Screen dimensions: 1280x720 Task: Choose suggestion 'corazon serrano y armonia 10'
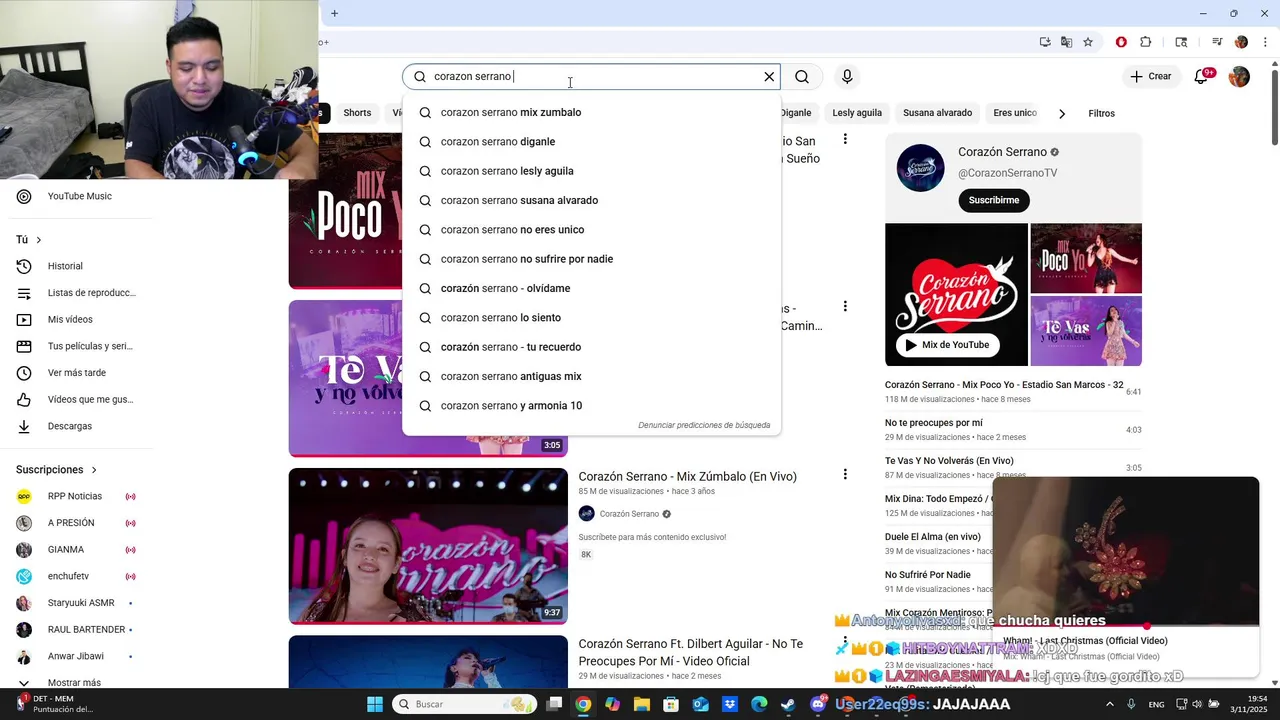[x=591, y=406]
